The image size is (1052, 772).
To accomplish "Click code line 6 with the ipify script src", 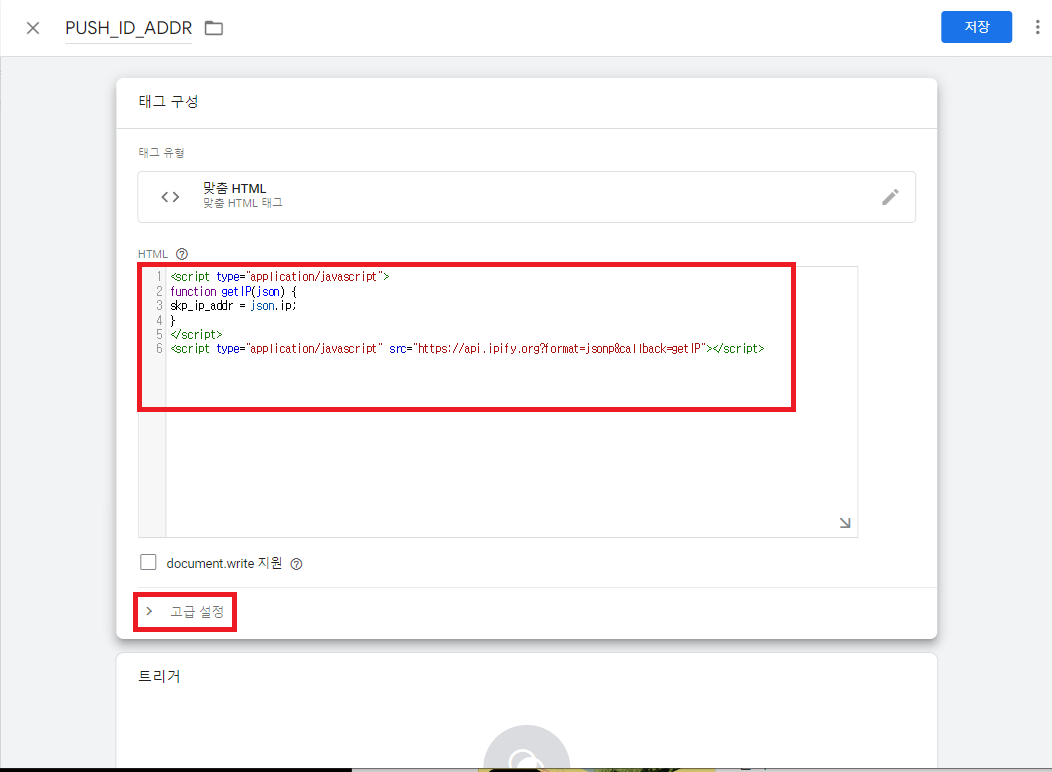I will (x=467, y=349).
